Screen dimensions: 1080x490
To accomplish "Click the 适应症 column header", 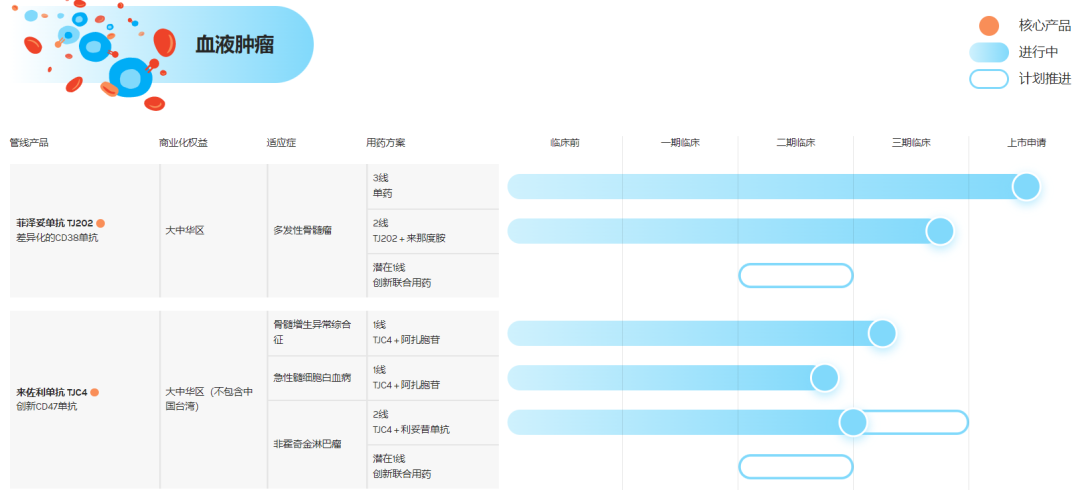I will (x=281, y=143).
